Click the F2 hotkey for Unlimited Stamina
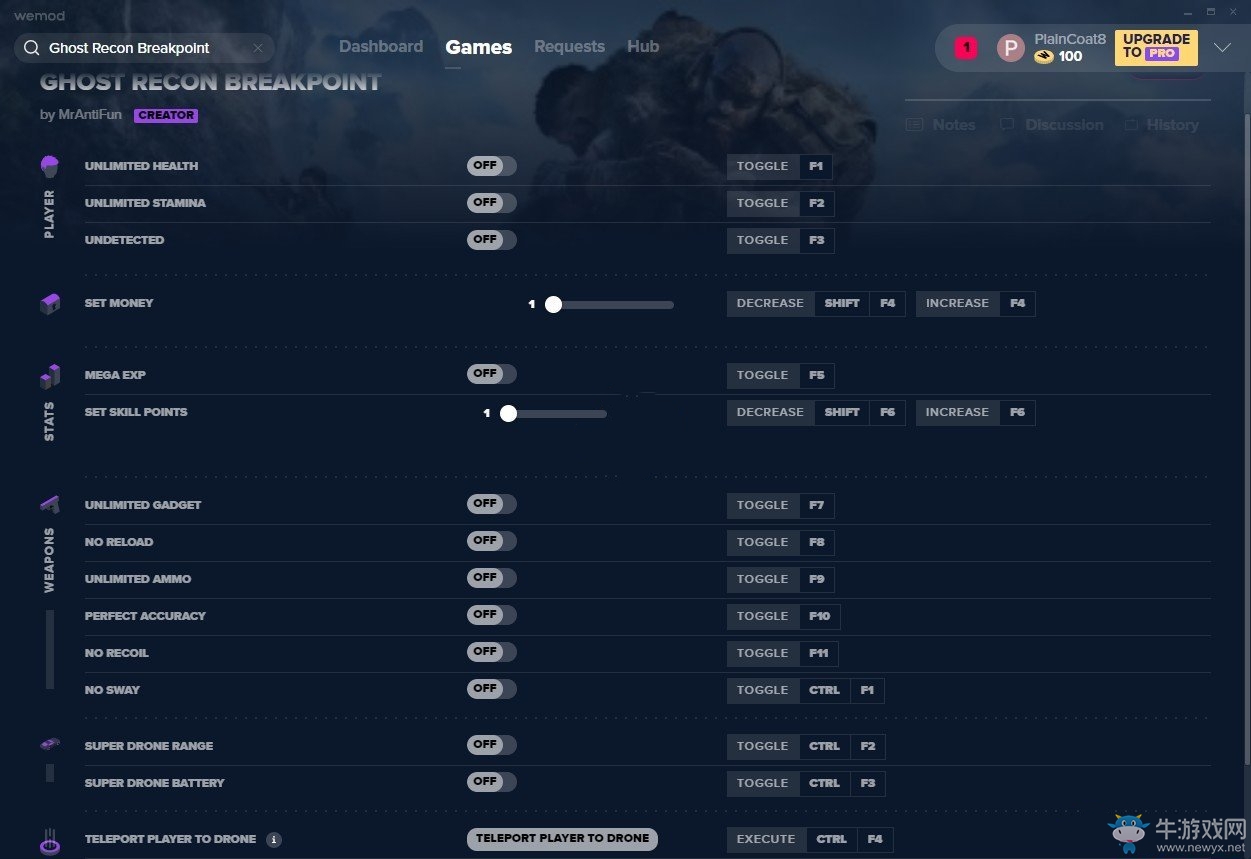The image size is (1251, 859). point(816,204)
